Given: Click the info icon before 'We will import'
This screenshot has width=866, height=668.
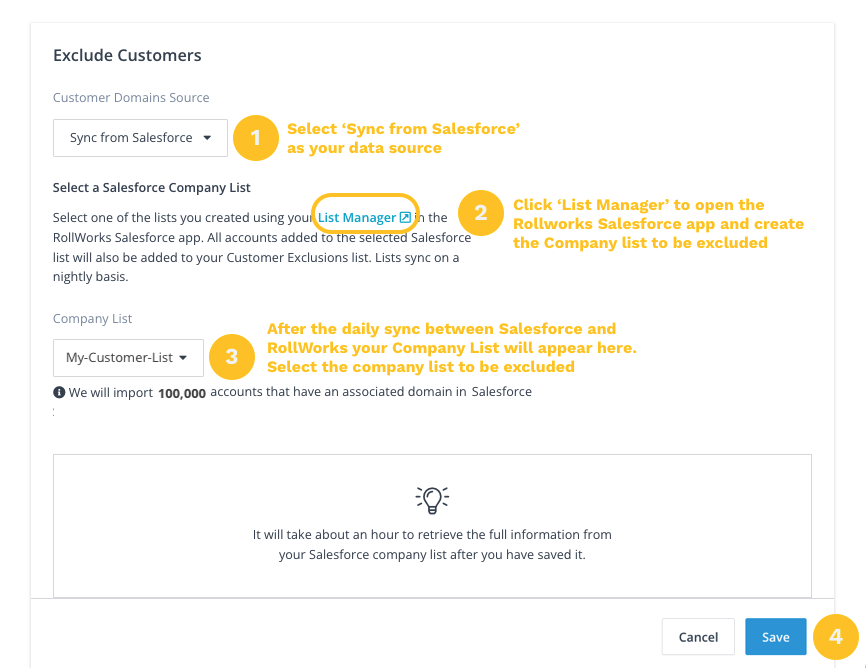Looking at the screenshot, I should tap(59, 392).
